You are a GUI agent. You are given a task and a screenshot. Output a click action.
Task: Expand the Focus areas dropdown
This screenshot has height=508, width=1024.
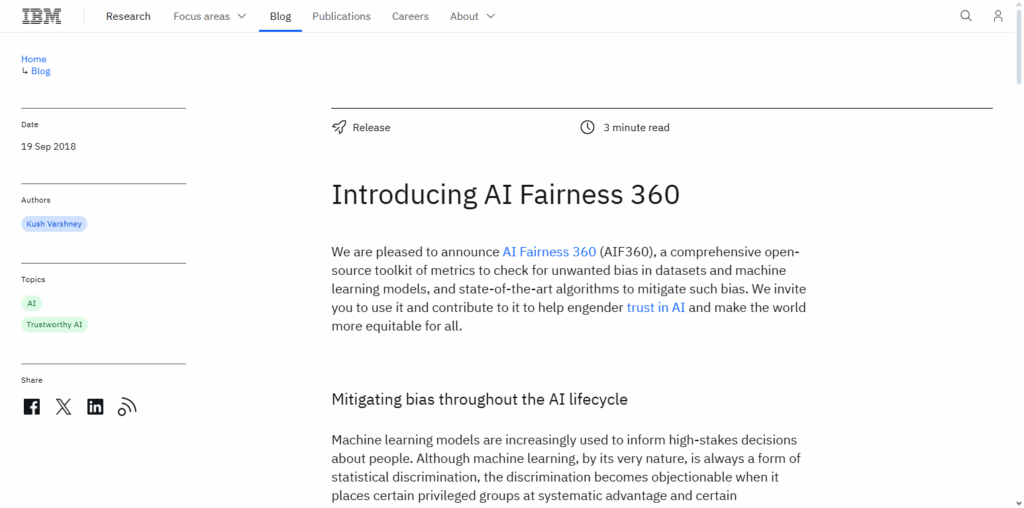[x=210, y=16]
